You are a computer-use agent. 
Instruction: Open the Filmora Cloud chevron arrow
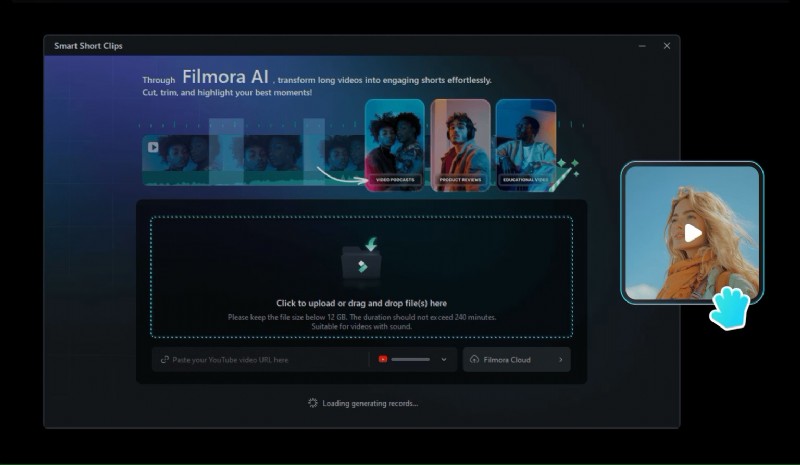[x=560, y=359]
